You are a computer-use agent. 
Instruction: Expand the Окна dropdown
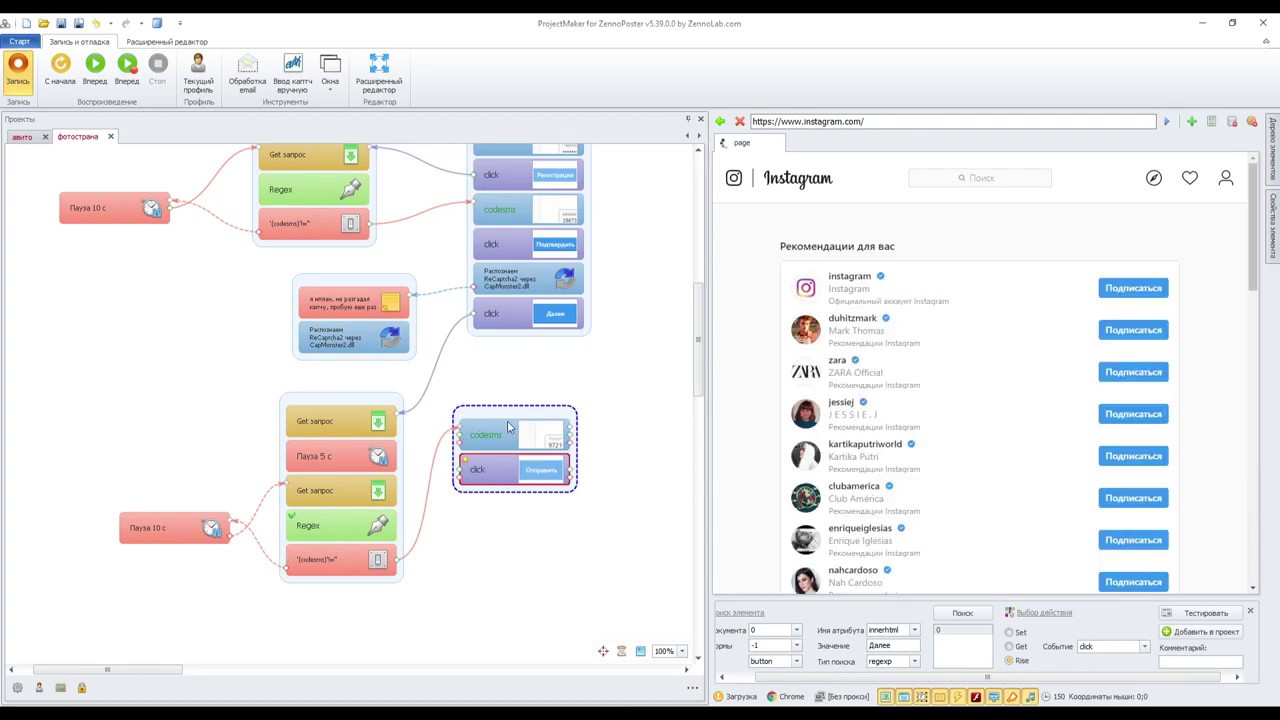330,73
